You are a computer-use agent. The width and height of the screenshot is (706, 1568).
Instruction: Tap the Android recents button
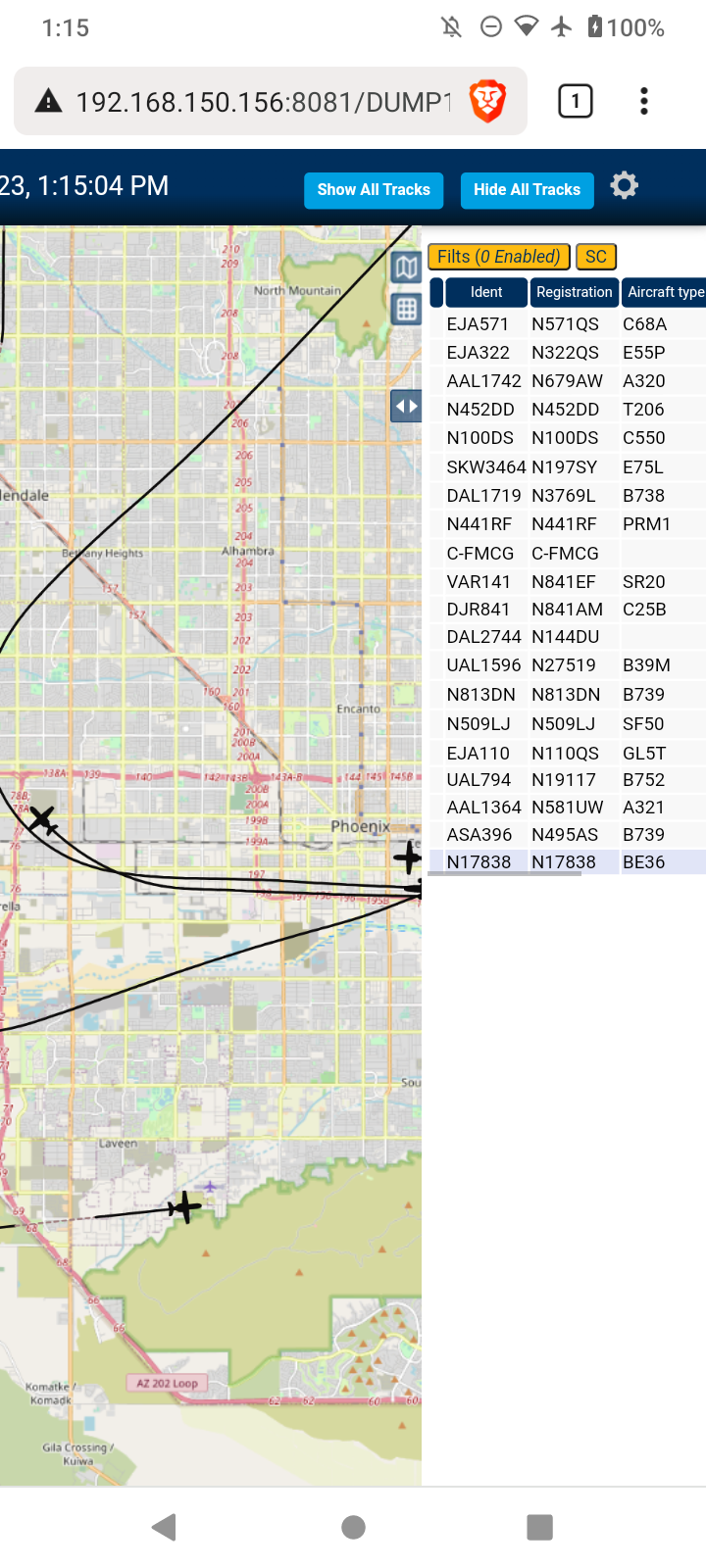(539, 1527)
